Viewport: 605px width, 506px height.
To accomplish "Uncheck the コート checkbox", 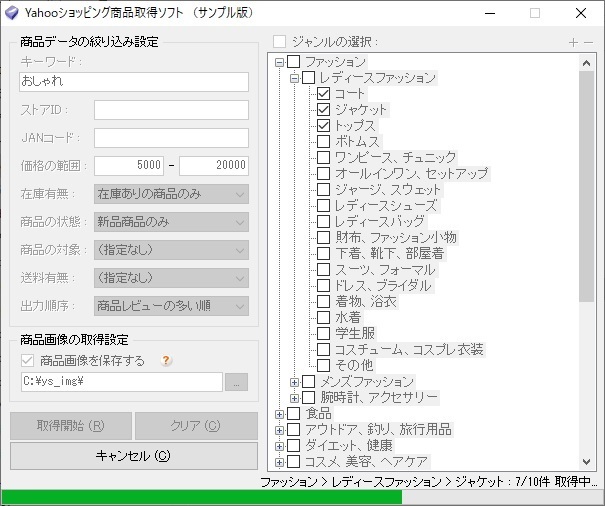I will coord(323,94).
